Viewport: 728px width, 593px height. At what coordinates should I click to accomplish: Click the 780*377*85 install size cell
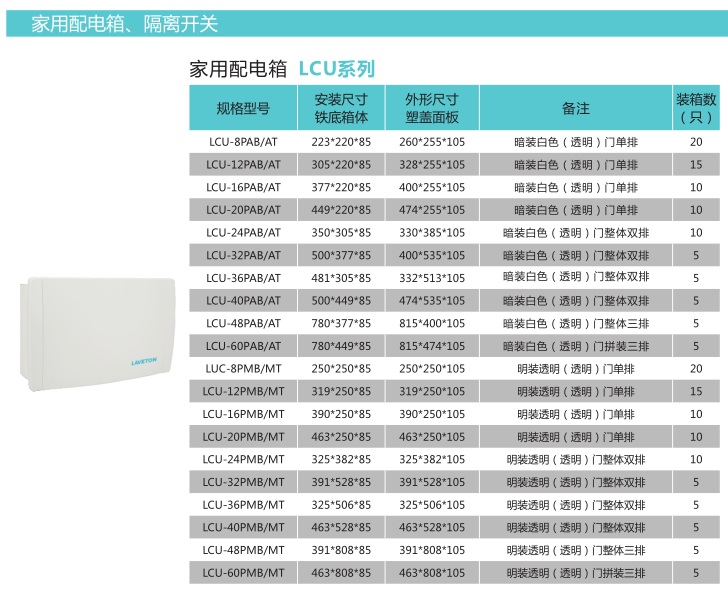341,323
